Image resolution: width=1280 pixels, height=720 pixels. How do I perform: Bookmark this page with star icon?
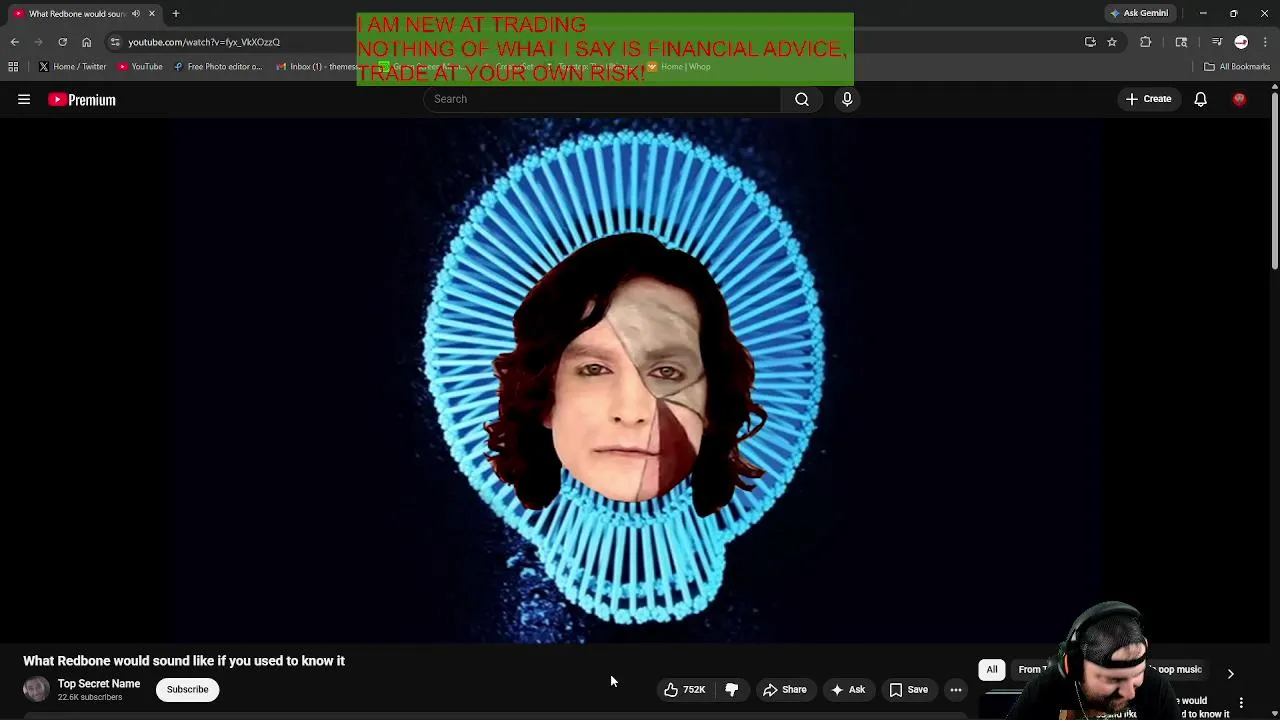tap(1112, 42)
